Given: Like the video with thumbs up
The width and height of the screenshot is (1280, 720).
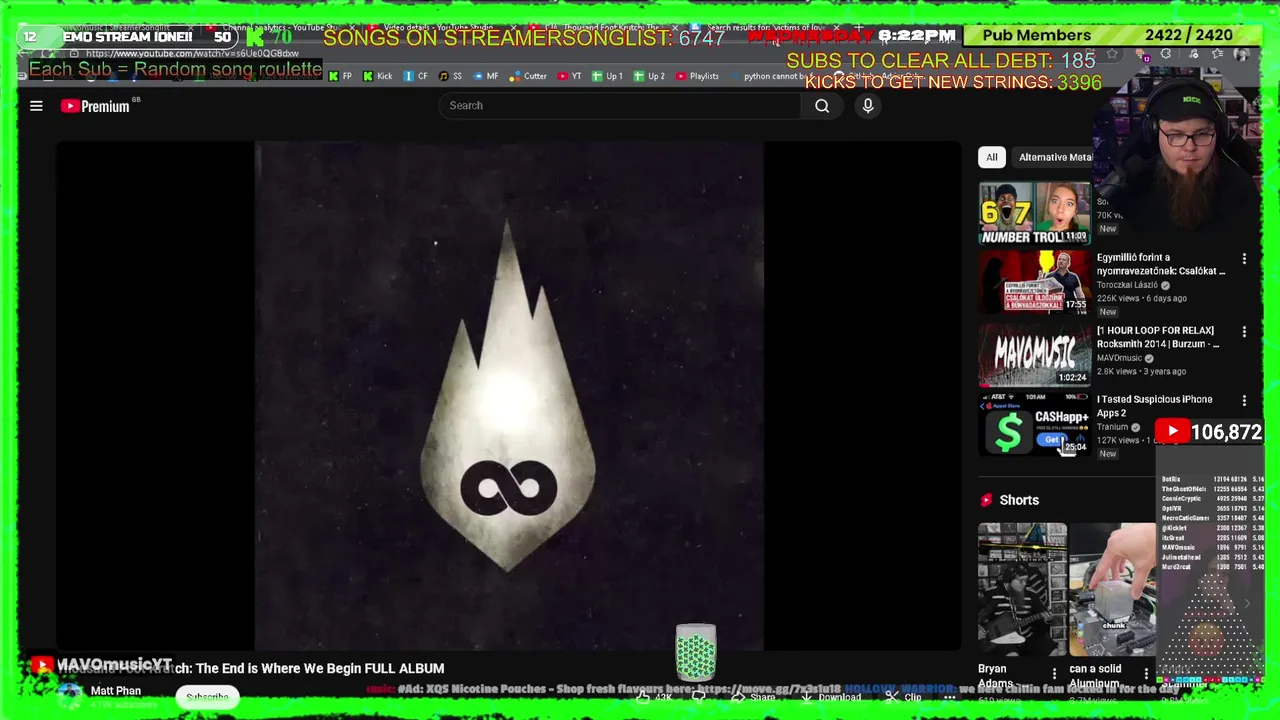Looking at the screenshot, I should 656,697.
